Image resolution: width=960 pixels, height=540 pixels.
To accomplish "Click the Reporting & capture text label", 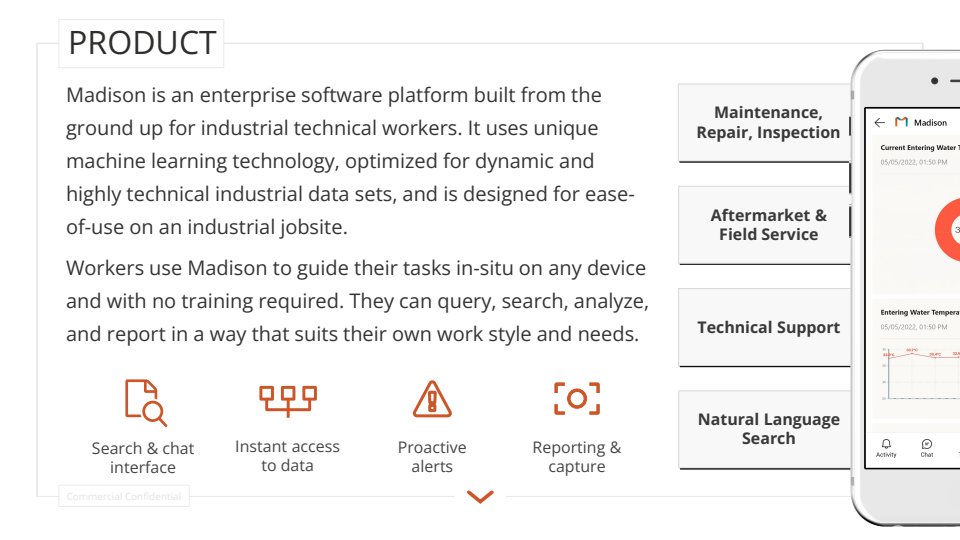I will coord(577,457).
